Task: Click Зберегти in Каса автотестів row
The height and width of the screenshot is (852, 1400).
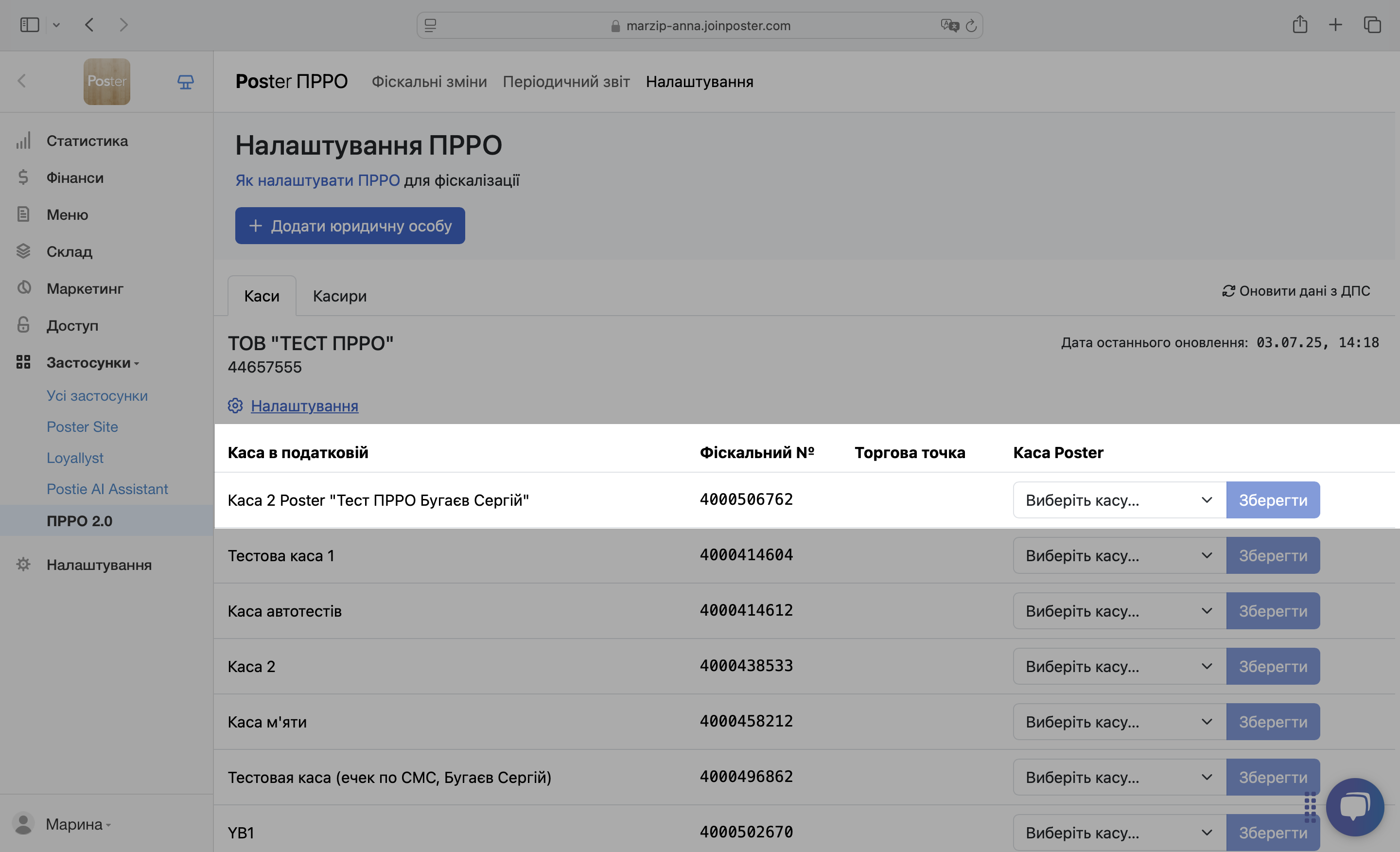Action: pyautogui.click(x=1273, y=610)
